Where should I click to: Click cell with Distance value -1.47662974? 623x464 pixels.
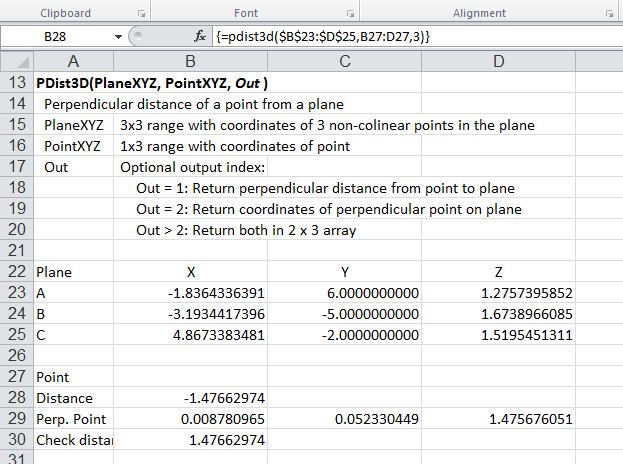point(189,398)
